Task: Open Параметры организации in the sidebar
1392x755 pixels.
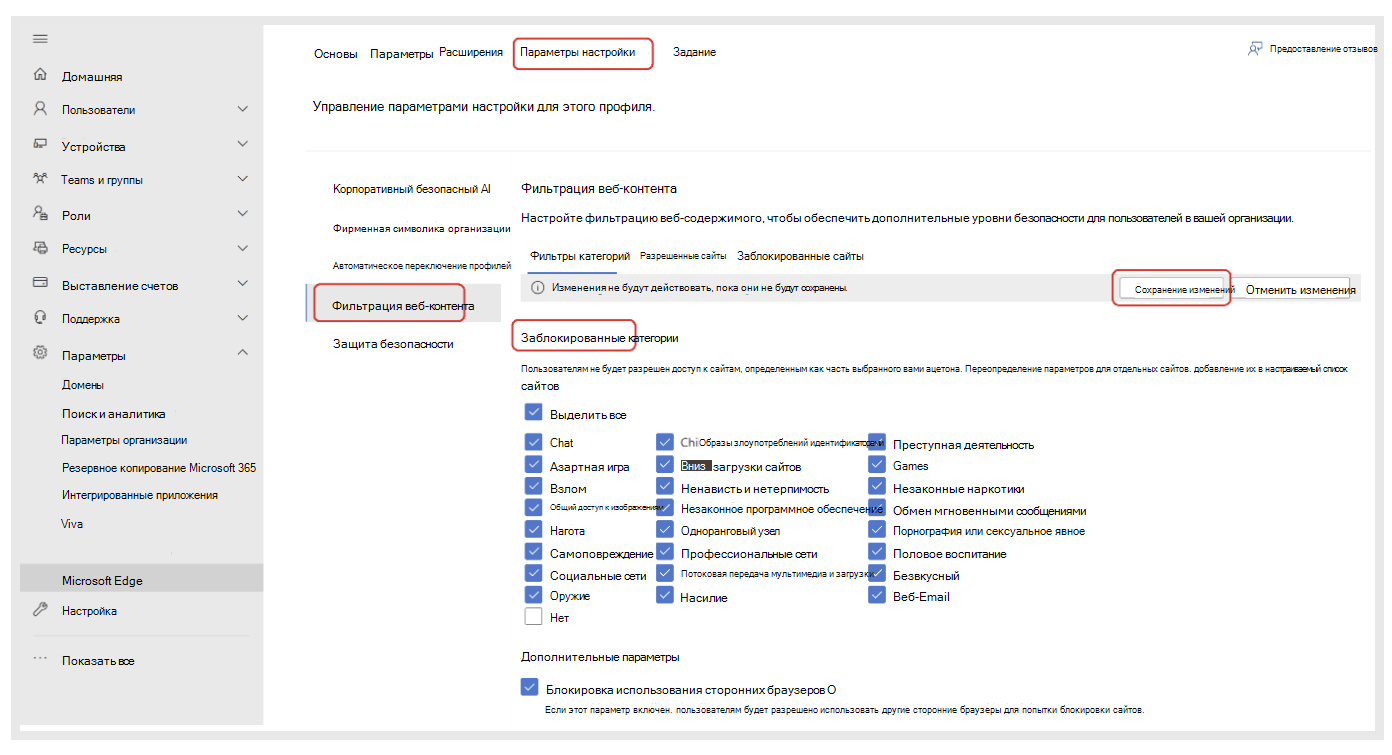Action: [x=124, y=440]
